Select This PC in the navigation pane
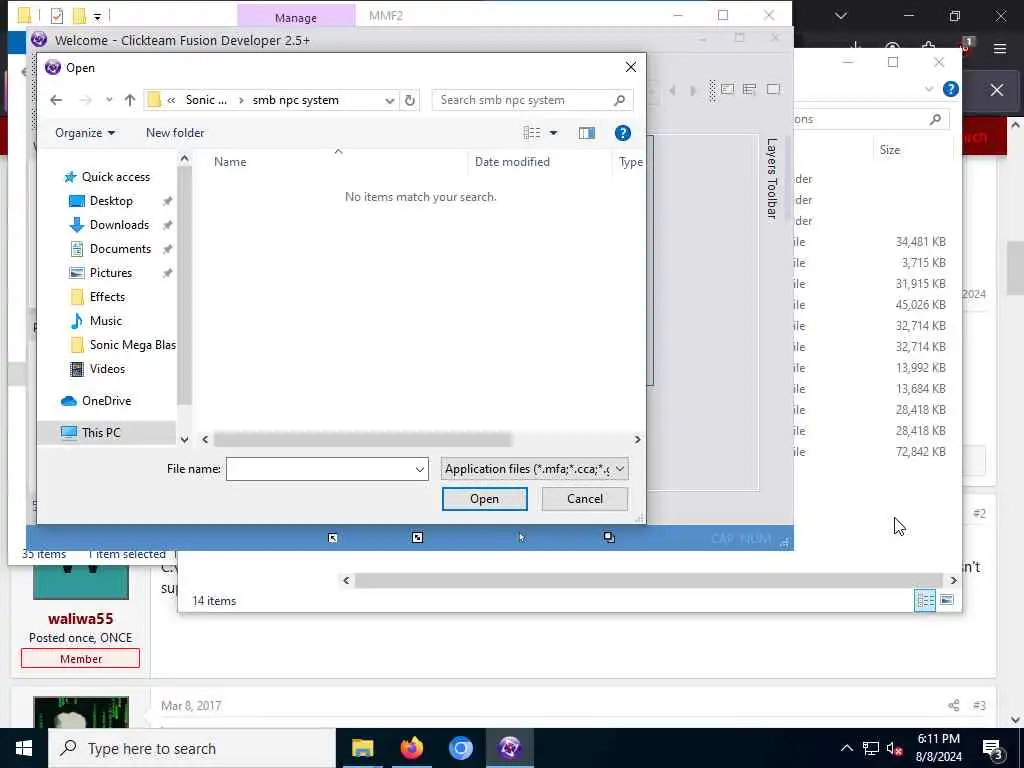Viewport: 1024px width, 768px height. 101,432
